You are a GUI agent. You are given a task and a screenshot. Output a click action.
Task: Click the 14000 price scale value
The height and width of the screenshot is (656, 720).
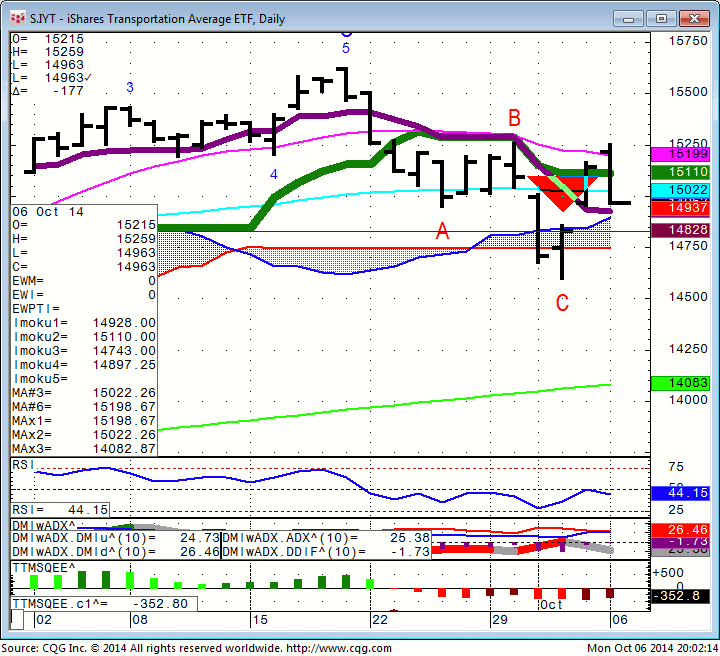coord(688,400)
